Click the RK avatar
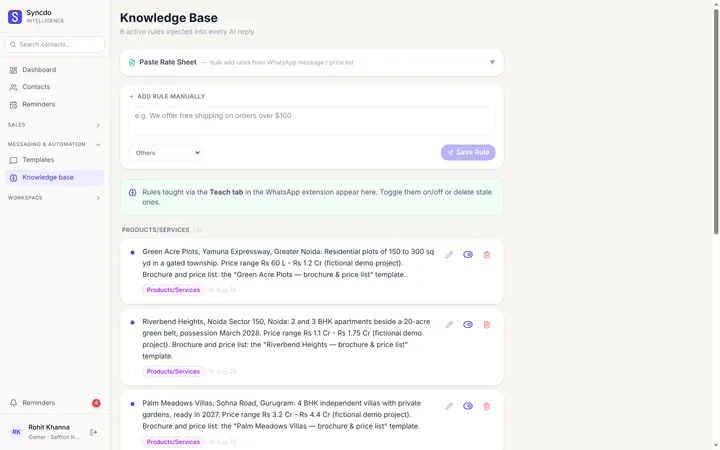The width and height of the screenshot is (720, 450). (16, 432)
